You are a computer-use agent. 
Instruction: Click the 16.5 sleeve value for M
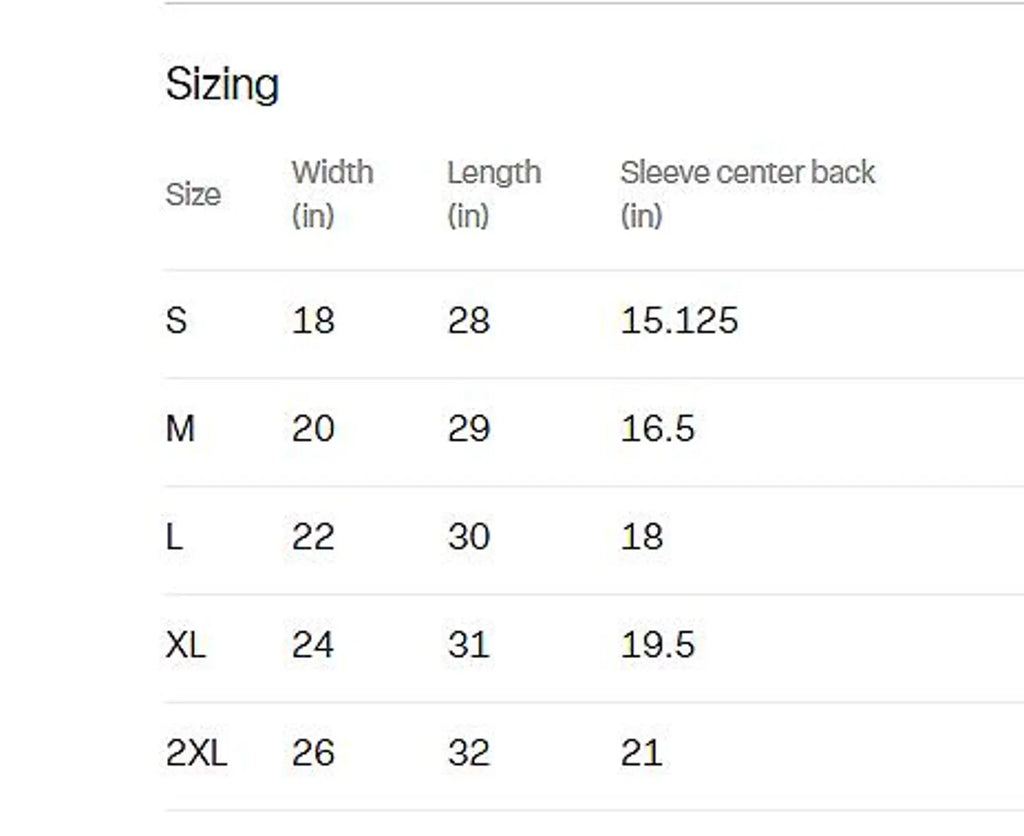[658, 429]
